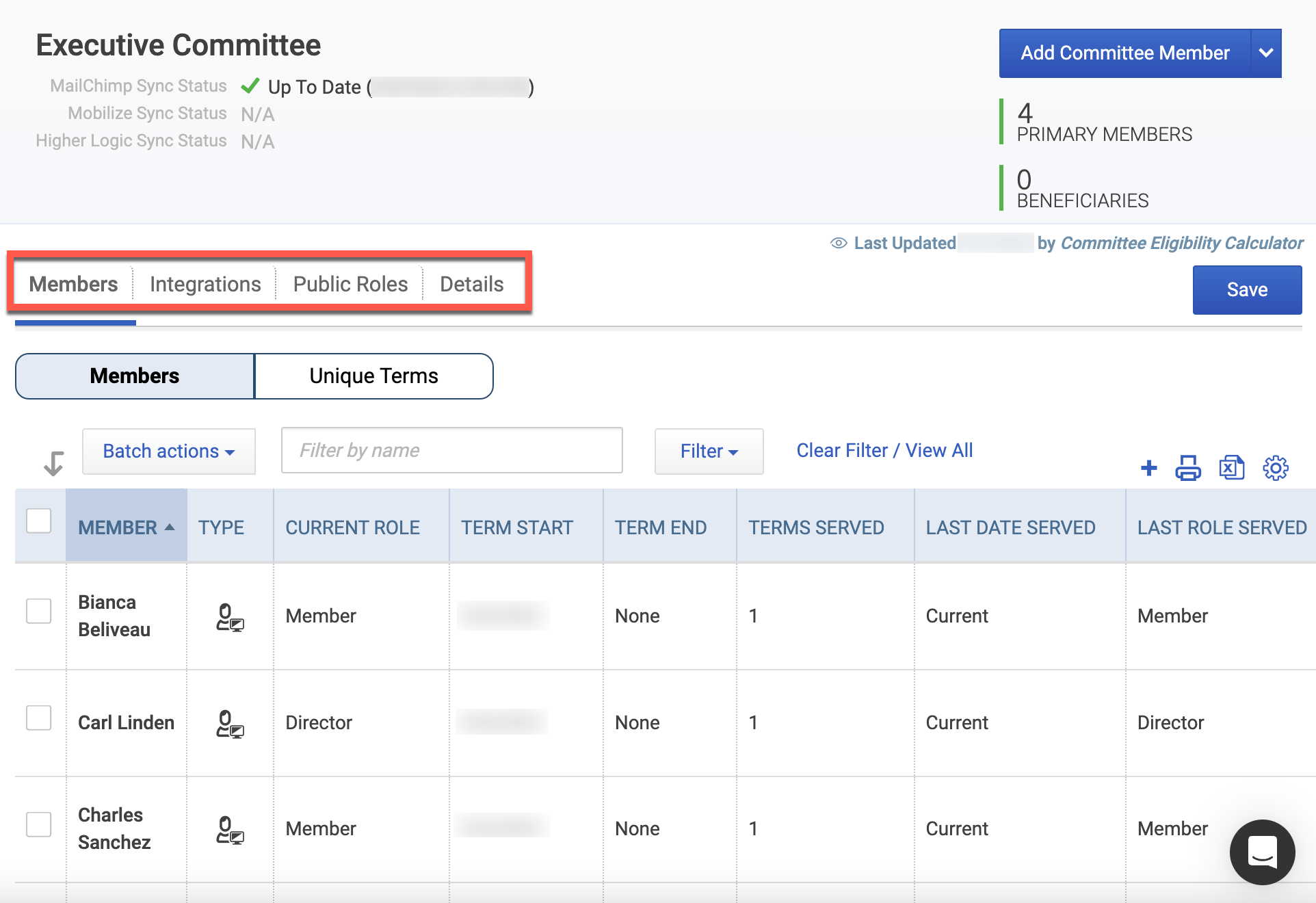
Task: Focus the Filter by name field
Action: [x=452, y=450]
